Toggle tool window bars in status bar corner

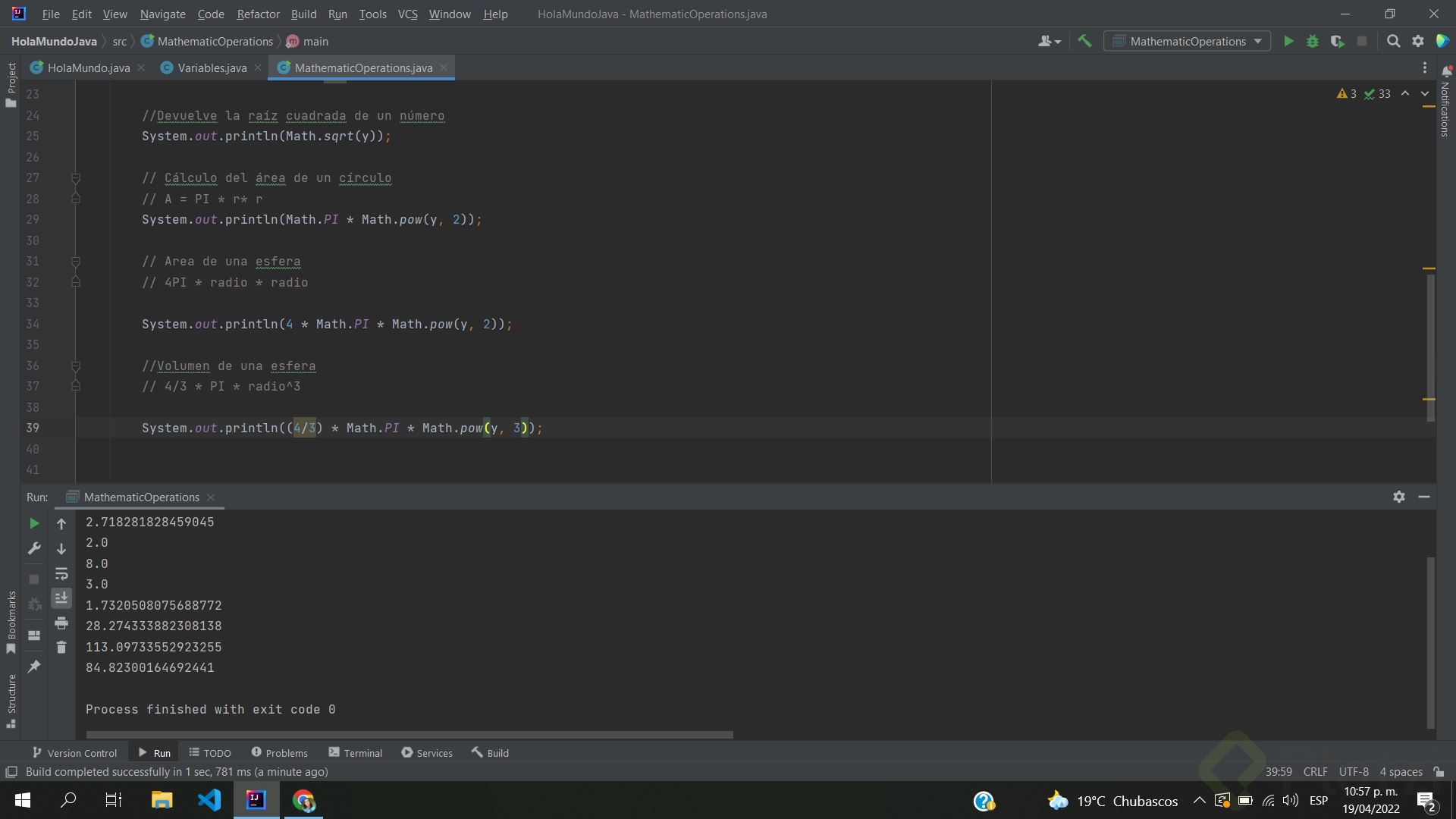click(x=11, y=771)
